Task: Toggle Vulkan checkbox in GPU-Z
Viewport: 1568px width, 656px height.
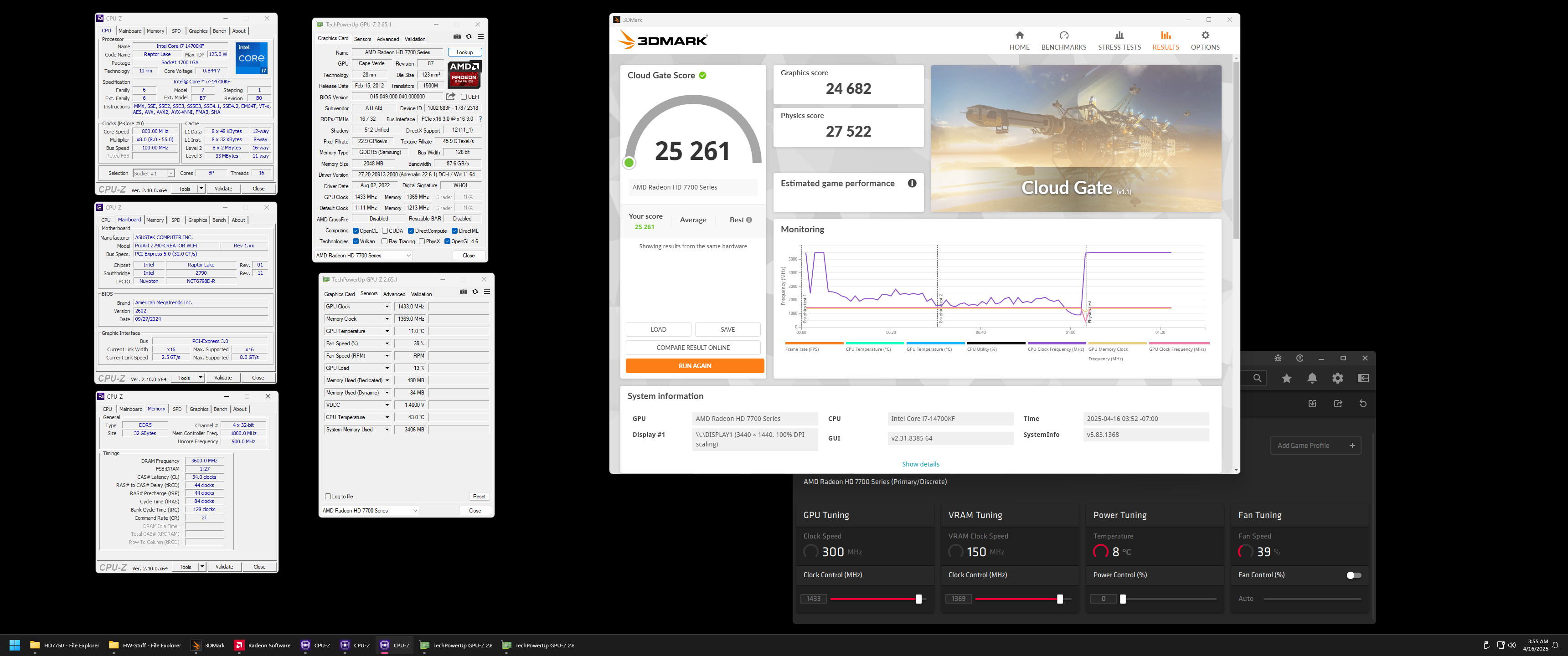Action: (356, 241)
